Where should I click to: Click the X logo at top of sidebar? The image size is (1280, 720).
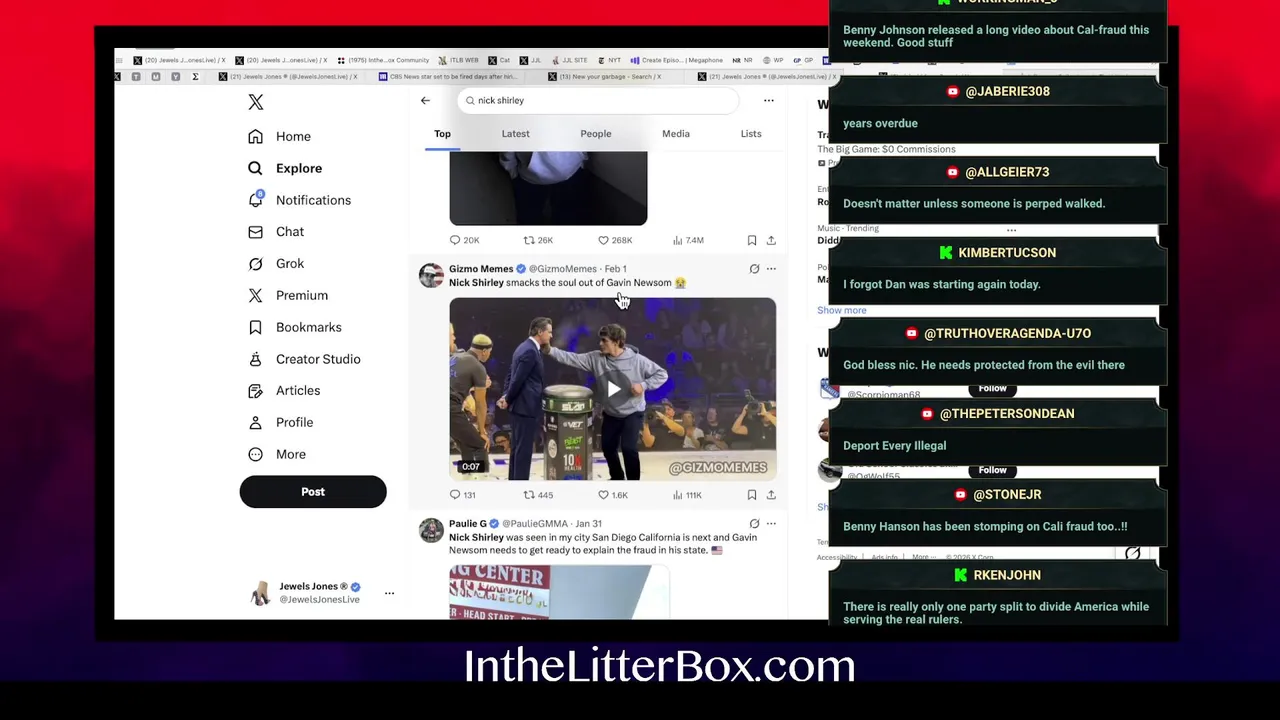point(256,102)
